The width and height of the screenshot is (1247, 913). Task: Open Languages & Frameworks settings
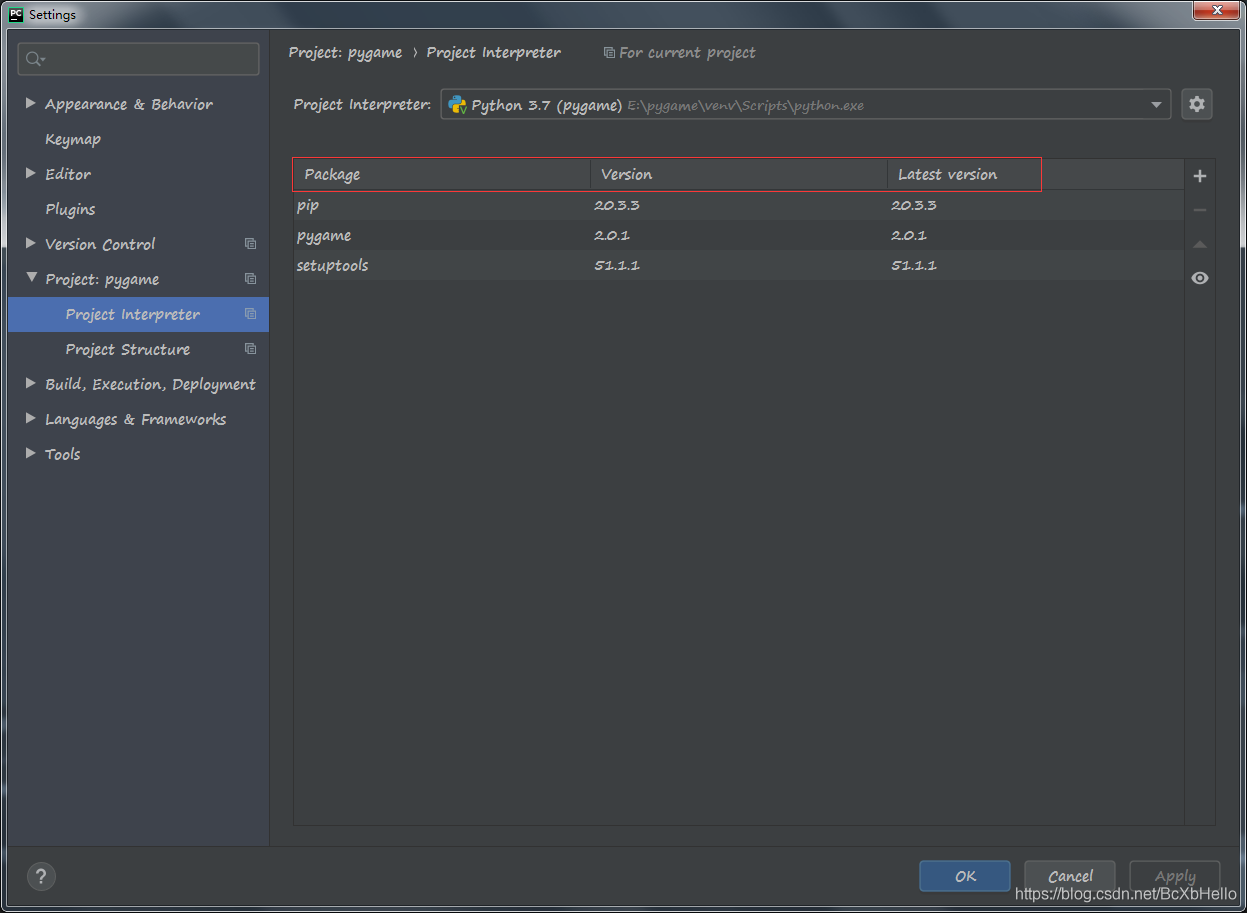135,419
